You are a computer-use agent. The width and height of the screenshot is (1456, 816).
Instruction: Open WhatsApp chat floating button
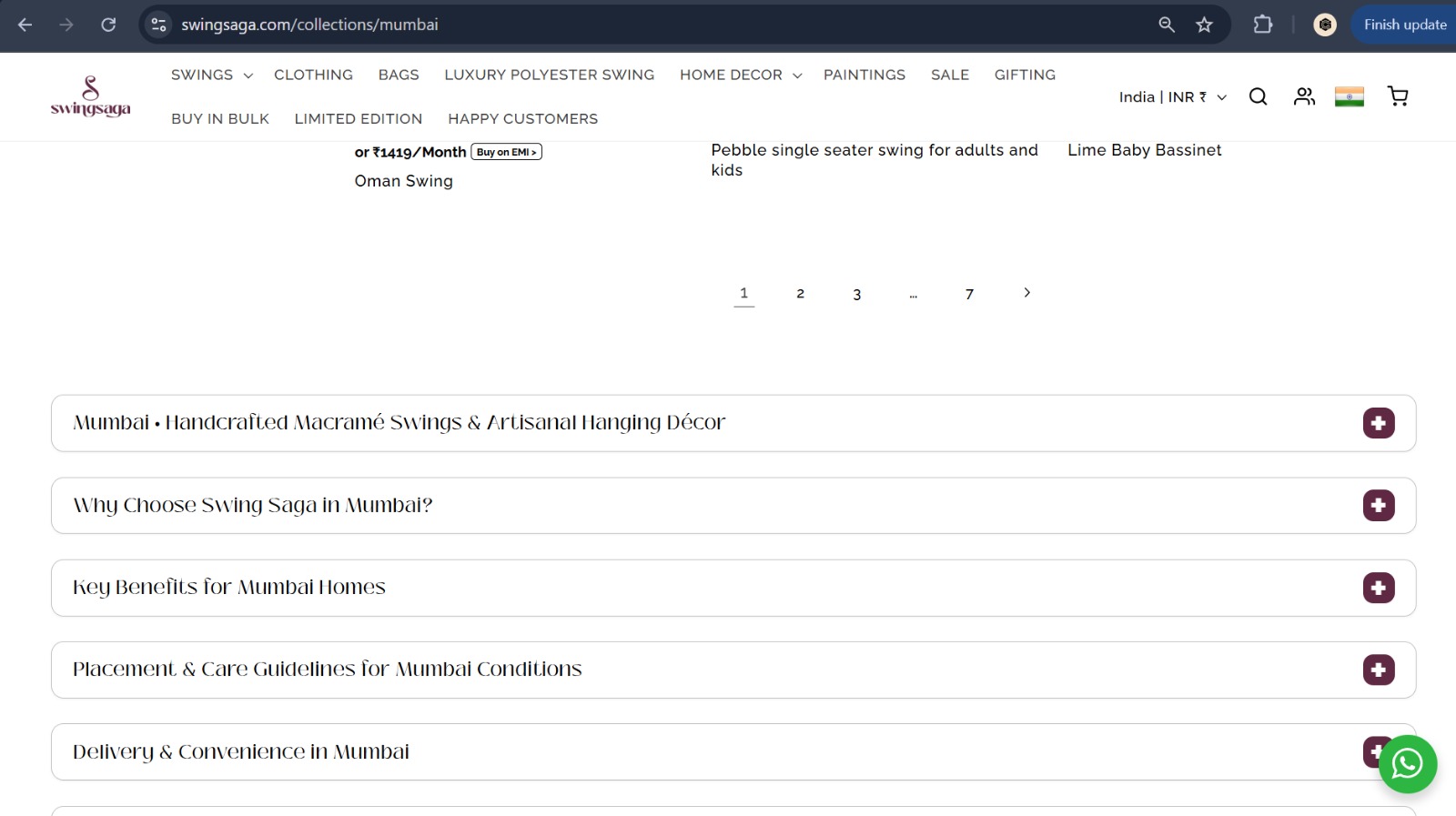[1407, 764]
